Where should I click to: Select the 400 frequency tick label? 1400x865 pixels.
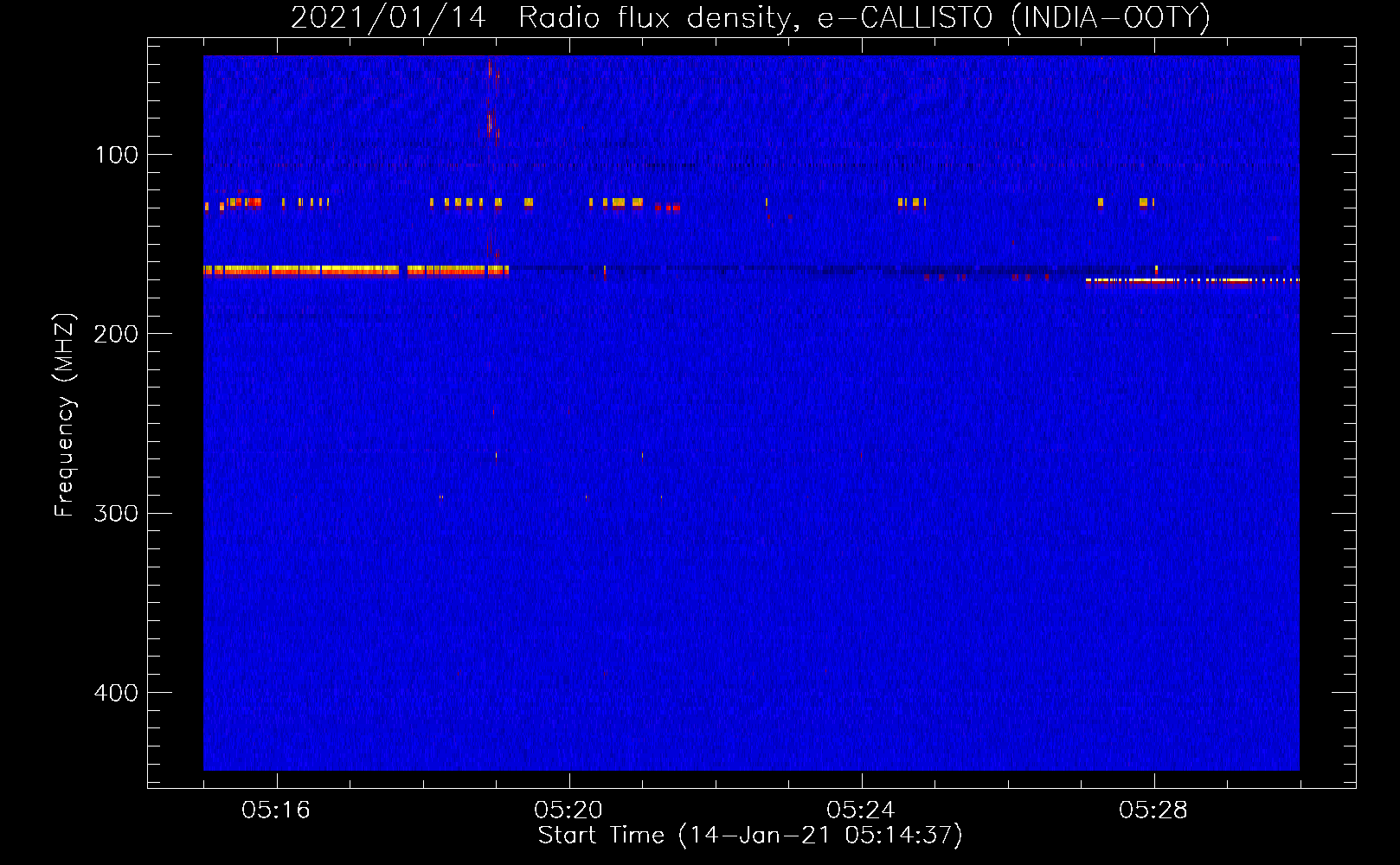pyautogui.click(x=117, y=693)
